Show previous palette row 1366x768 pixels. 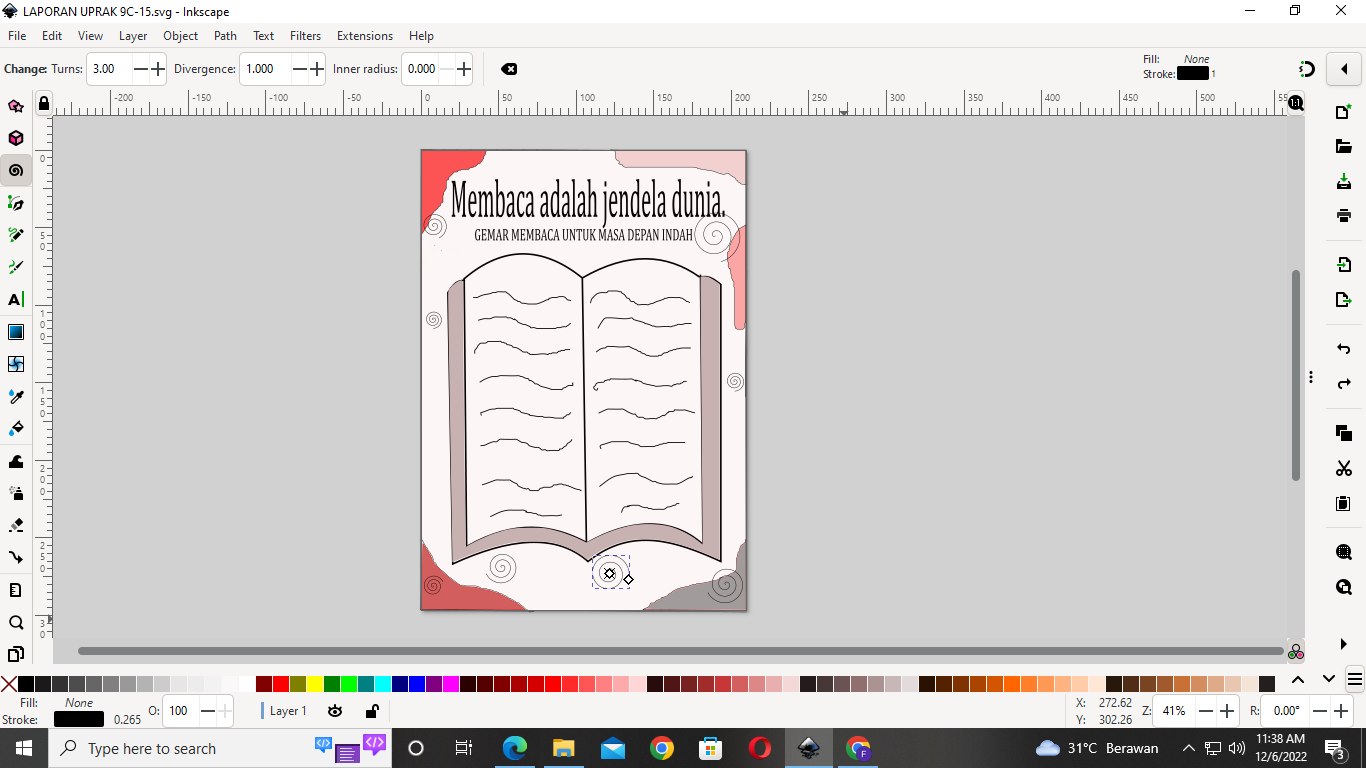(1298, 679)
